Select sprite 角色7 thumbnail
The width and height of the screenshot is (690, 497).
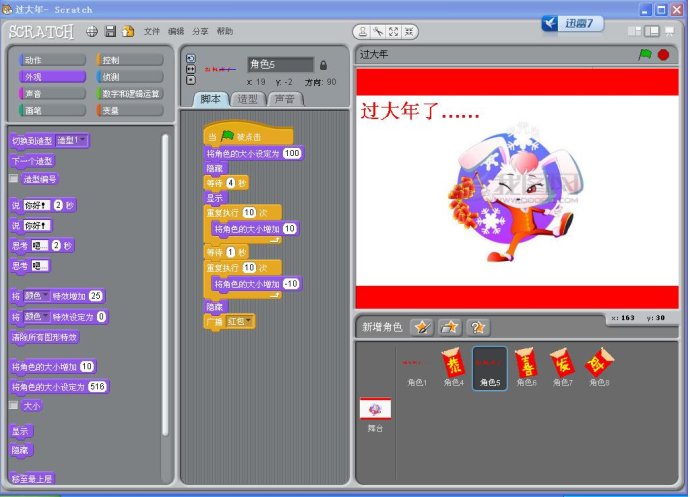563,369
